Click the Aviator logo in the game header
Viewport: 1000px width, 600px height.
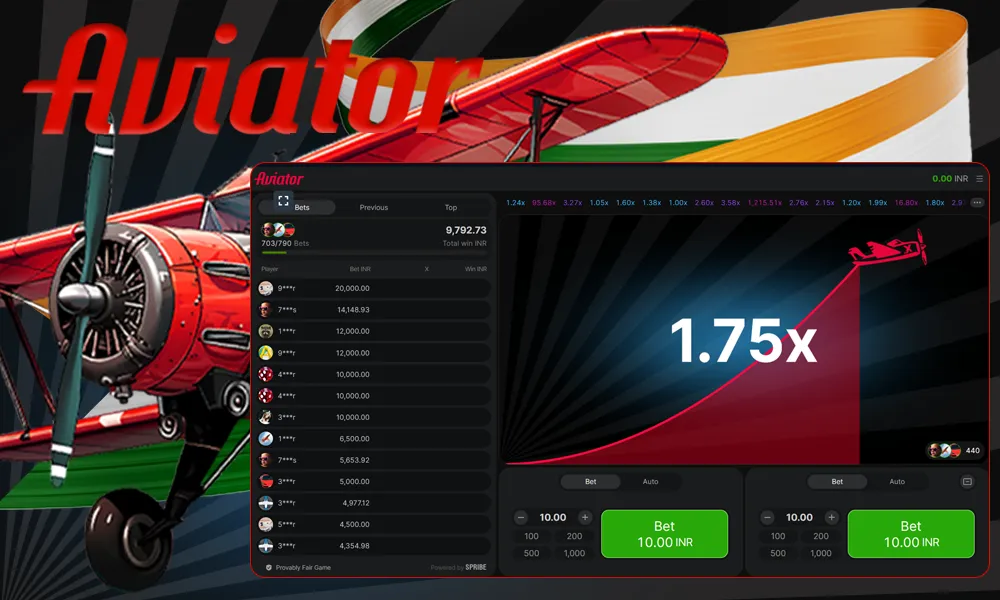click(279, 179)
